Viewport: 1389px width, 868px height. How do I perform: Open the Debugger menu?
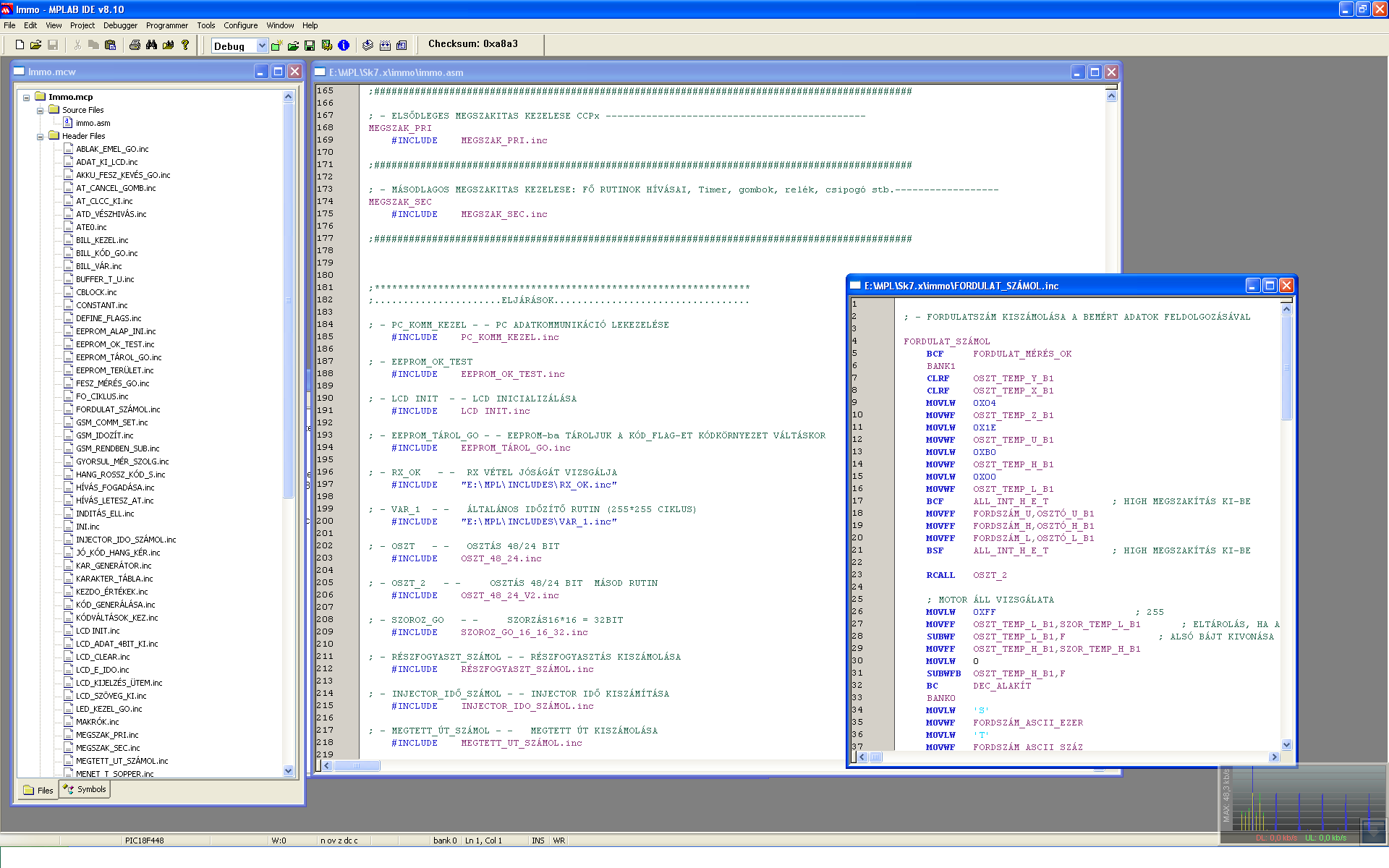tap(120, 25)
